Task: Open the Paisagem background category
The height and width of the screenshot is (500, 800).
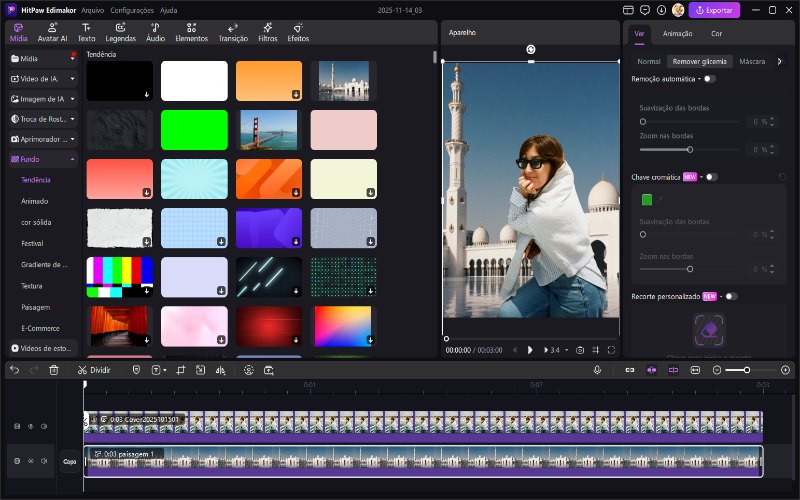Action: tap(35, 307)
